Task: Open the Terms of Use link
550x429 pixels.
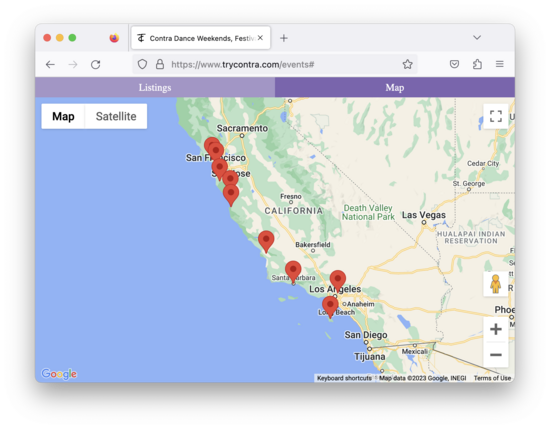Action: click(x=492, y=378)
